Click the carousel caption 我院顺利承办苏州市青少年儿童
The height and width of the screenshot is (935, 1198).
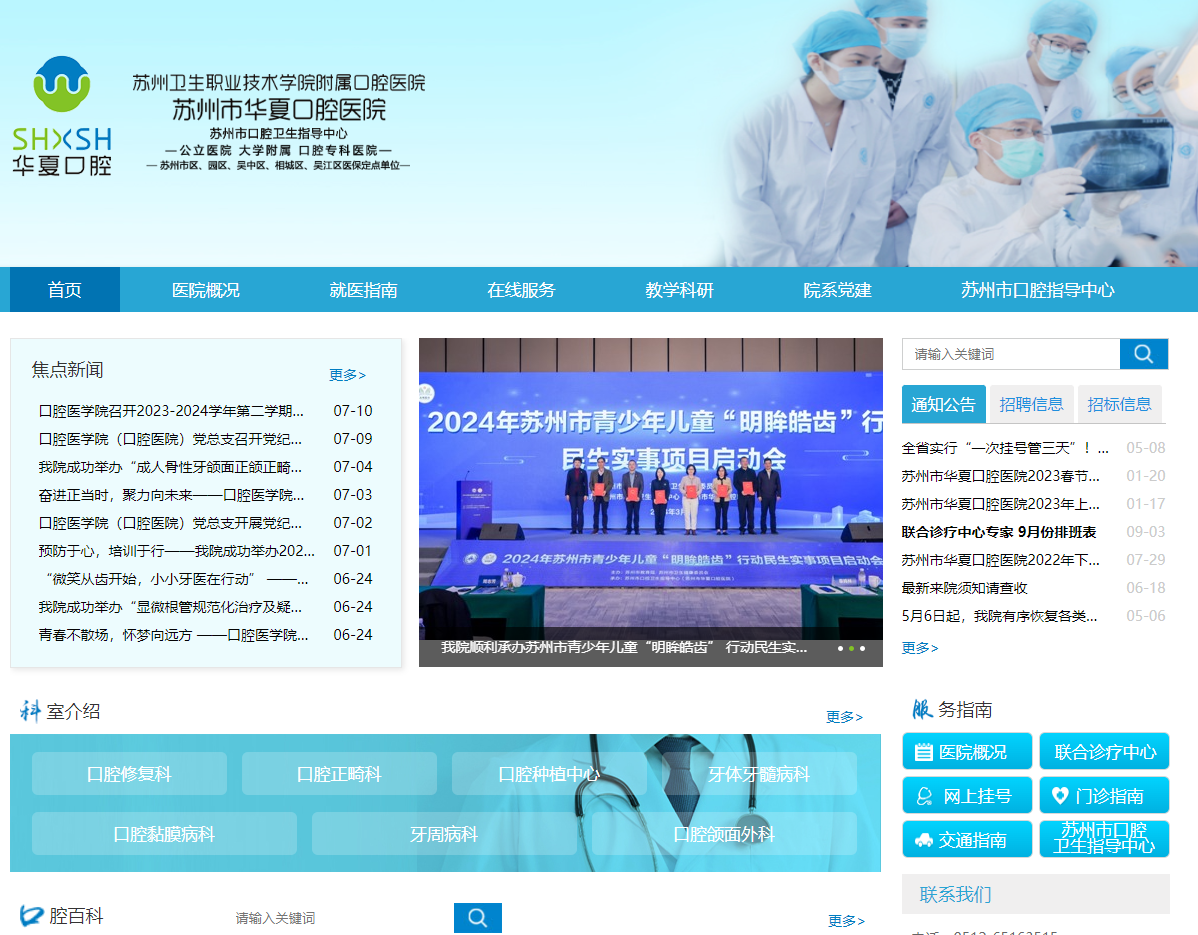coord(624,648)
